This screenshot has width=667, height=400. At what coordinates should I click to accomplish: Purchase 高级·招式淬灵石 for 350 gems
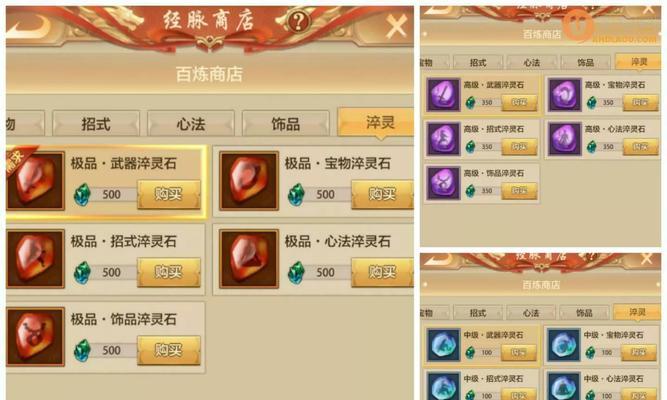519,147
